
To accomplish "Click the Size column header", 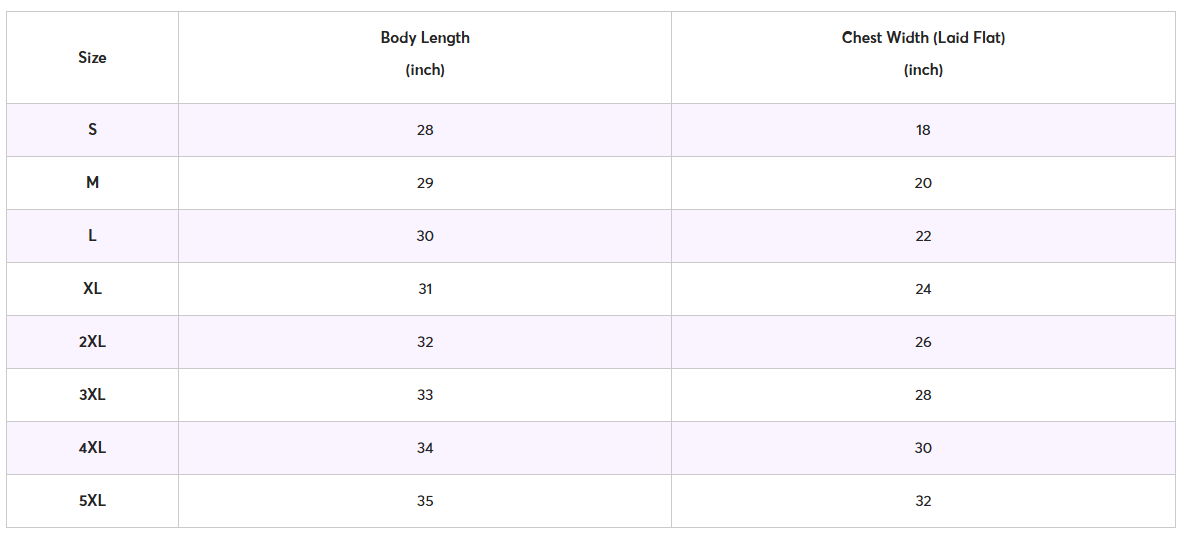I will 92,58.
